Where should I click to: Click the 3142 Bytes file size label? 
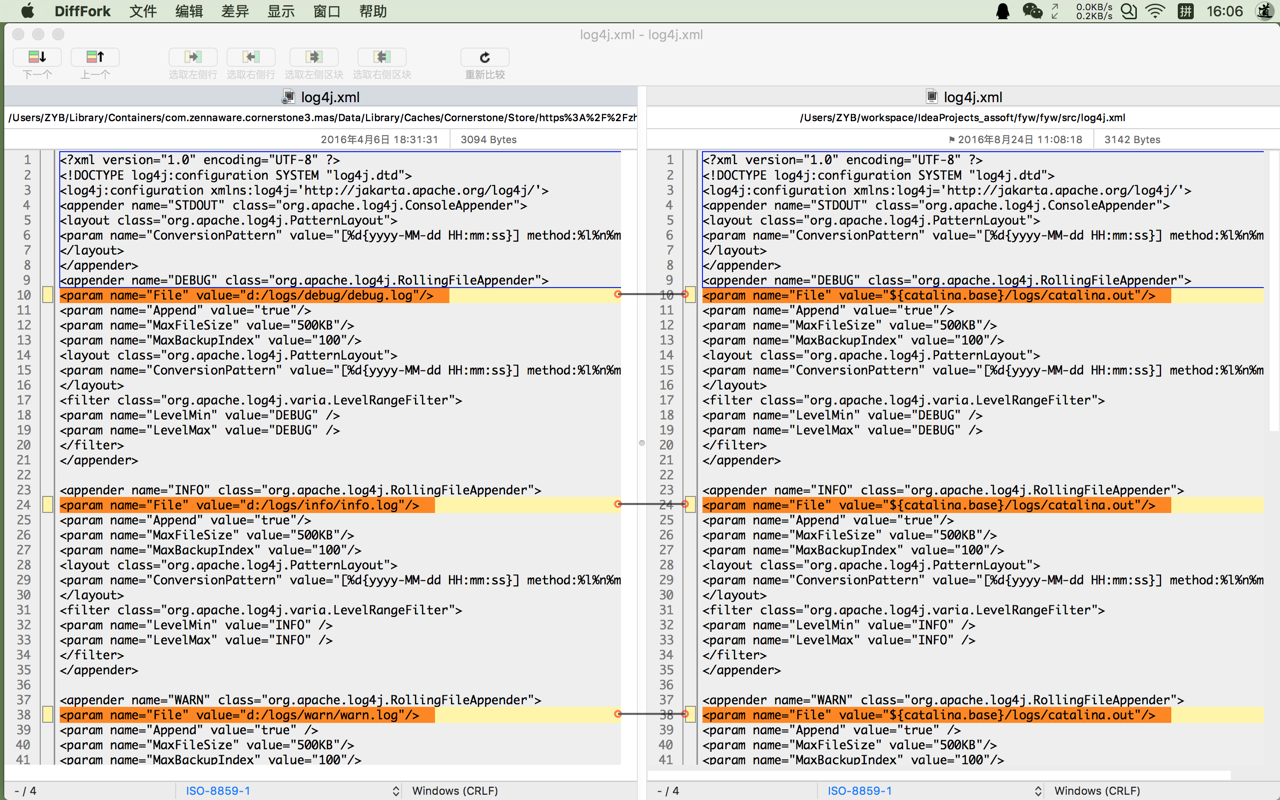1132,140
